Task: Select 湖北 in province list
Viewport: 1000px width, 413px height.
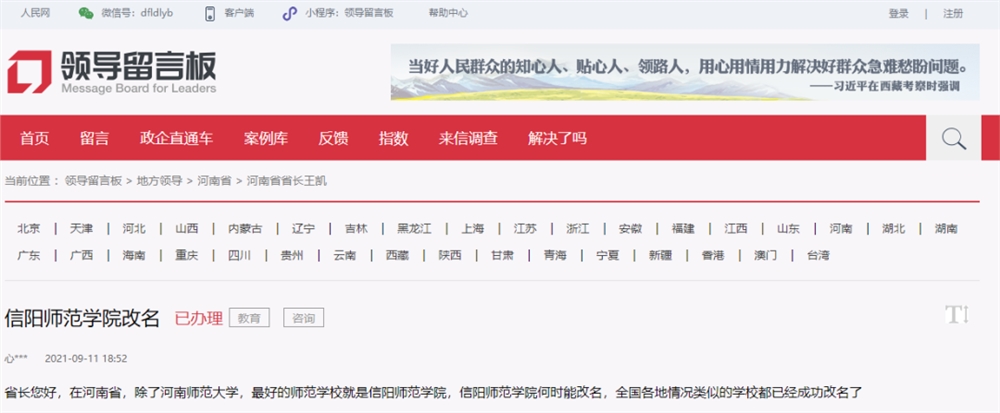Action: 893,228
